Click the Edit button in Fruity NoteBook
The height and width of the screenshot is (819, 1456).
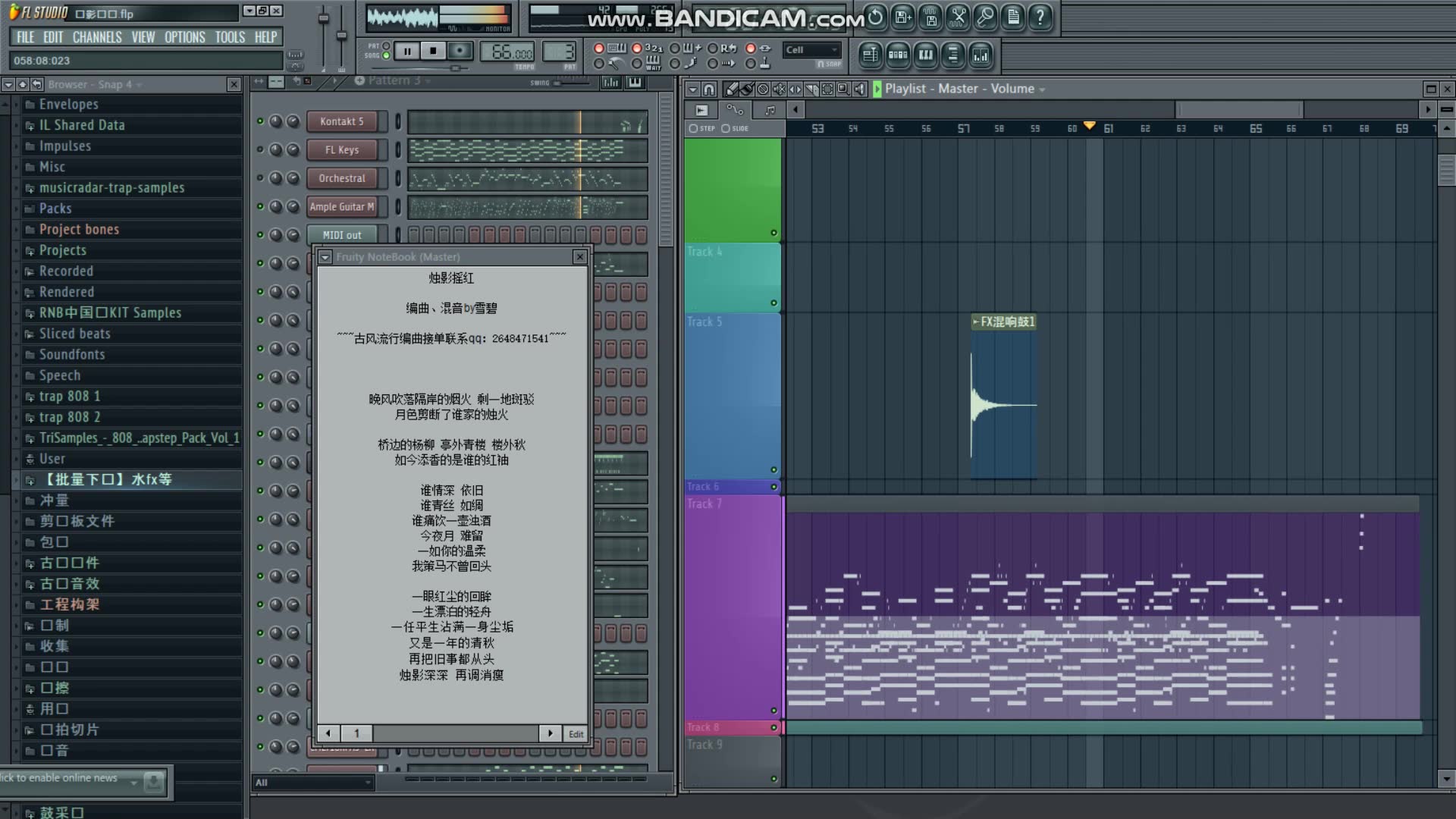click(x=576, y=733)
